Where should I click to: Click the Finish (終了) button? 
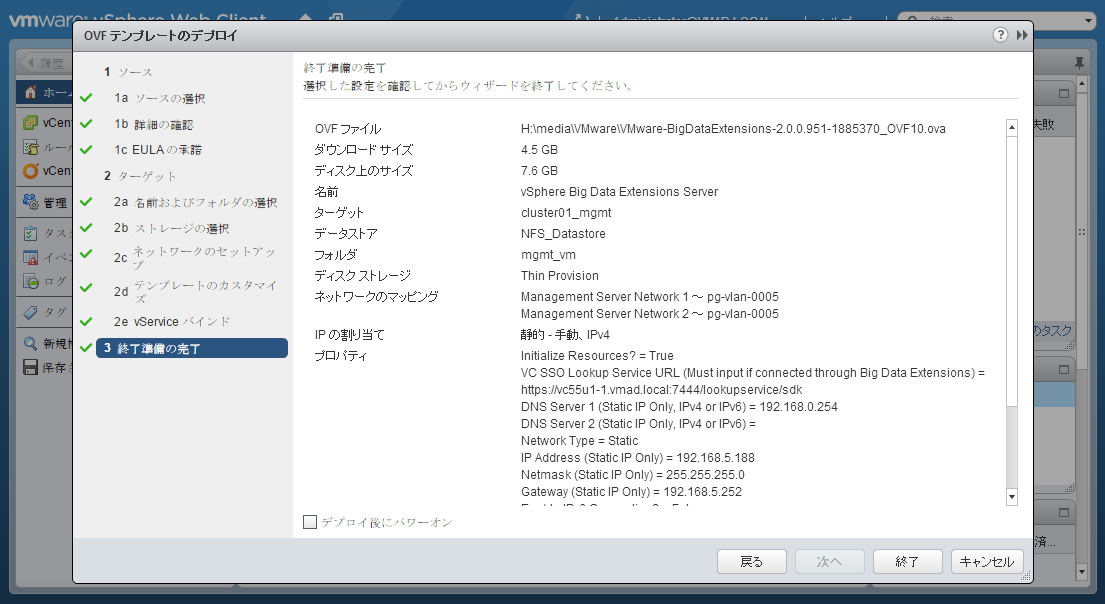pyautogui.click(x=907, y=562)
